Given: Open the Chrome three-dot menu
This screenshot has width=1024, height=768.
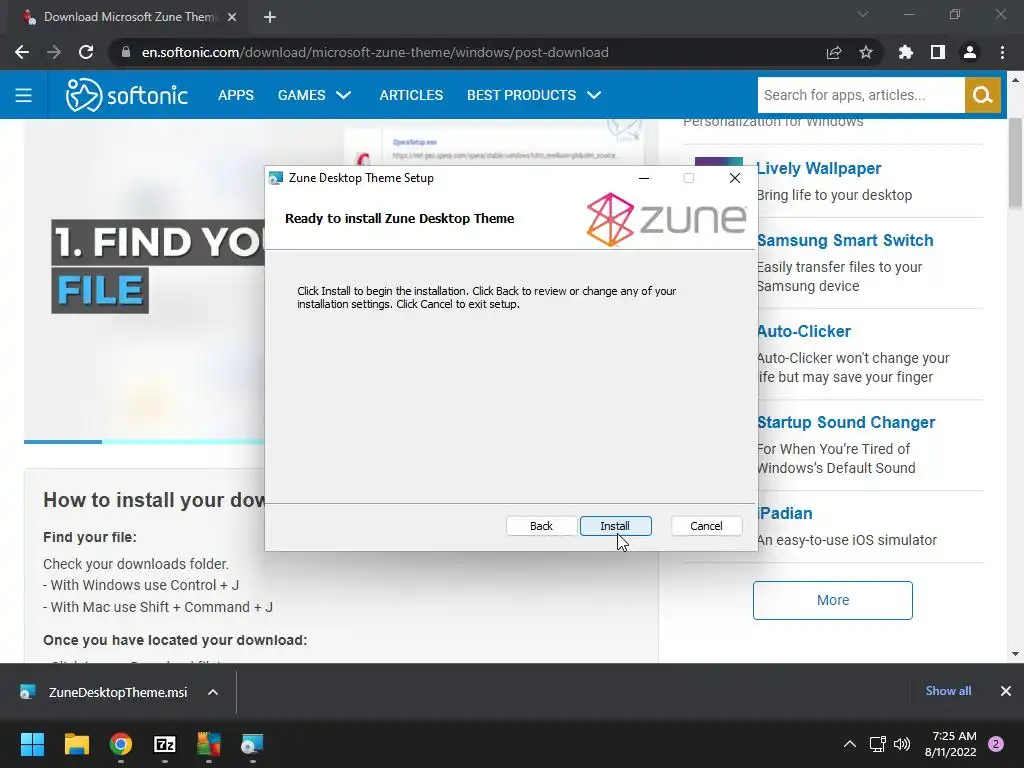Looking at the screenshot, I should 1002,52.
